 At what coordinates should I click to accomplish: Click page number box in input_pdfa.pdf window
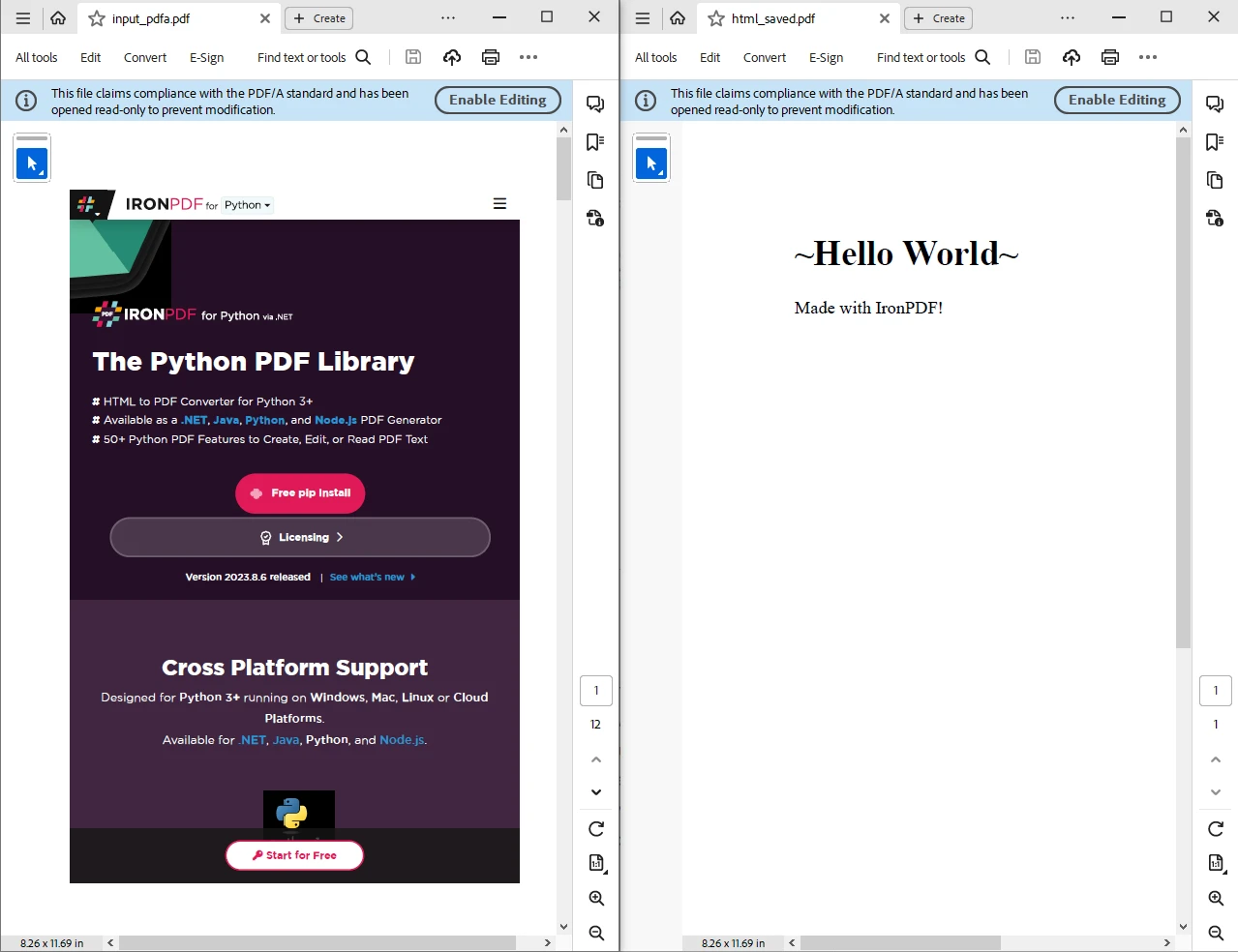[x=596, y=691]
